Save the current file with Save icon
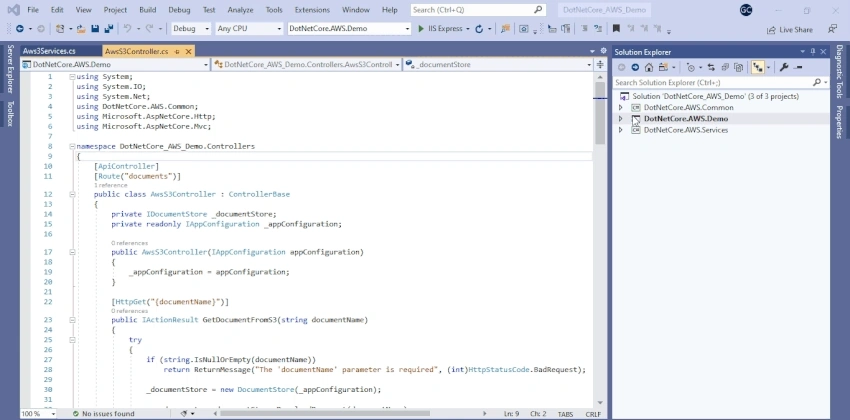Screen dimensions: 850x420 [x=95, y=29]
